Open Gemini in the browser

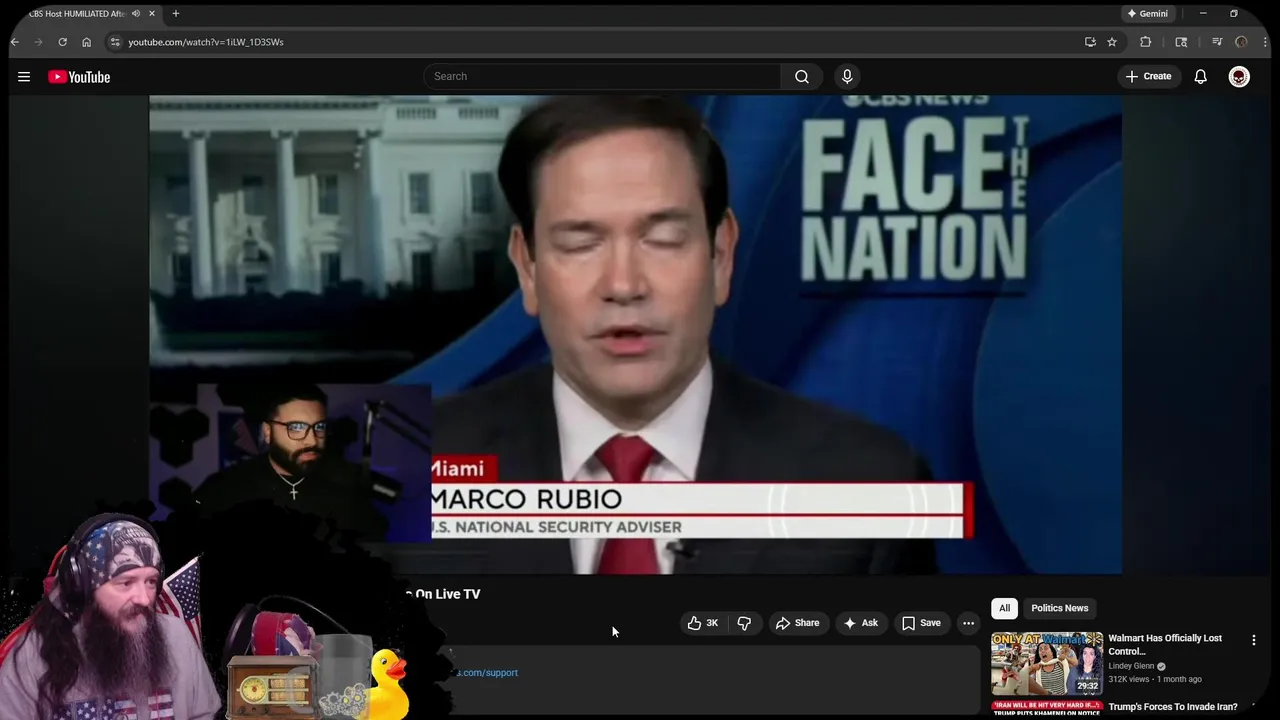pos(1147,14)
